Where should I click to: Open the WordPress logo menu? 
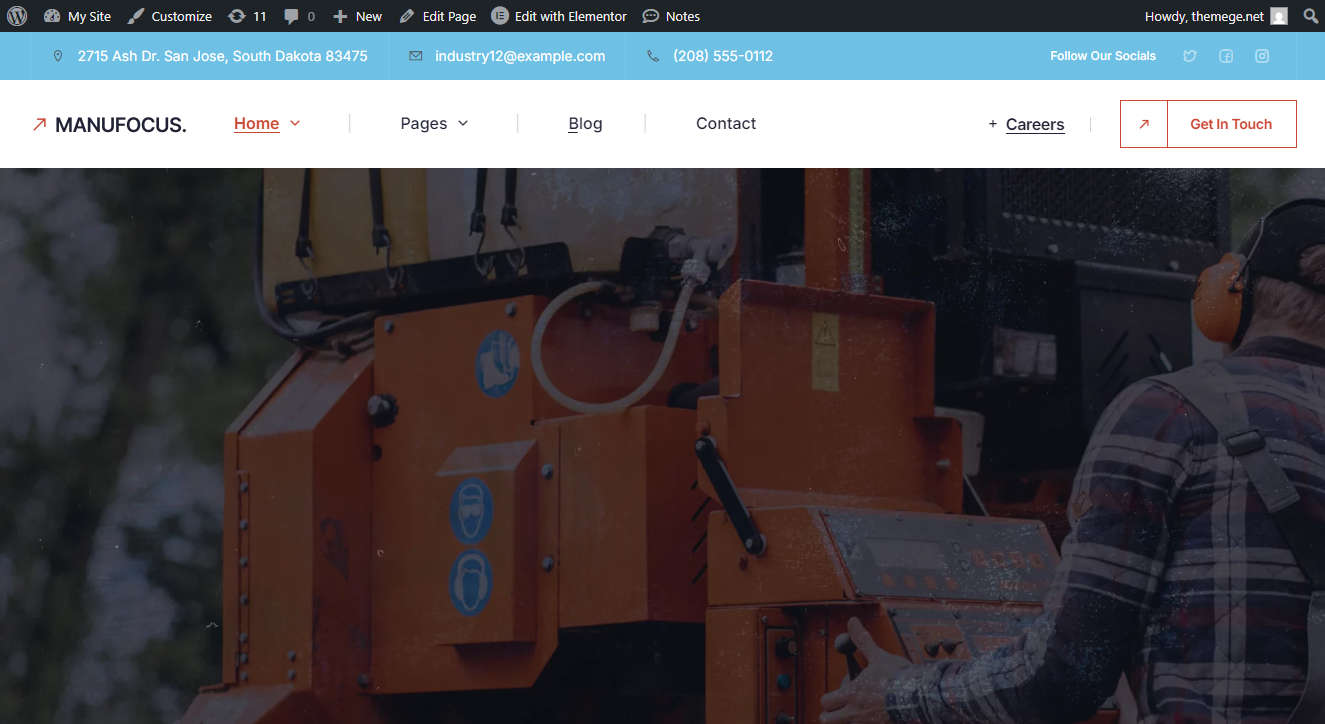[17, 16]
